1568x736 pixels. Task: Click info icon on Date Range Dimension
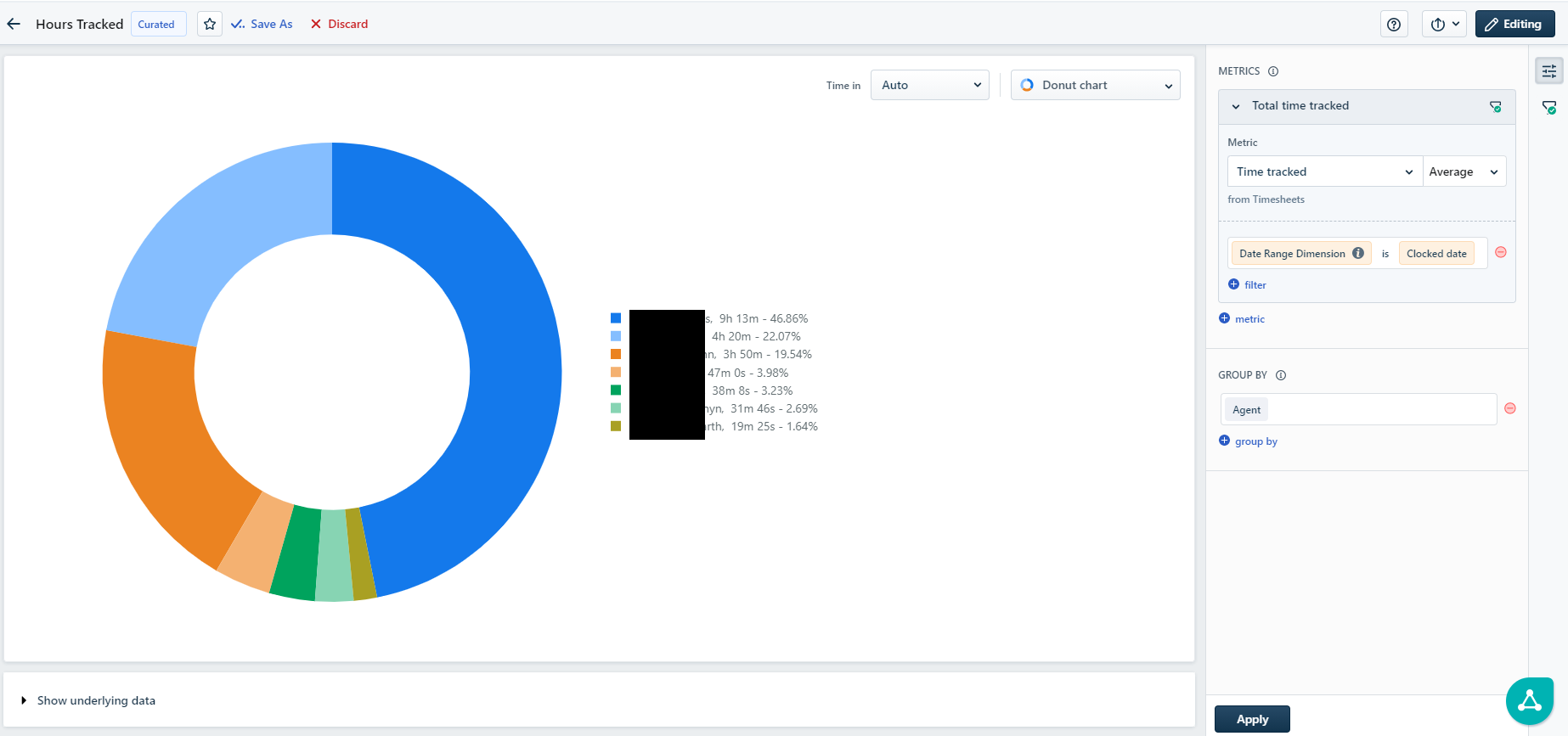coord(1358,253)
